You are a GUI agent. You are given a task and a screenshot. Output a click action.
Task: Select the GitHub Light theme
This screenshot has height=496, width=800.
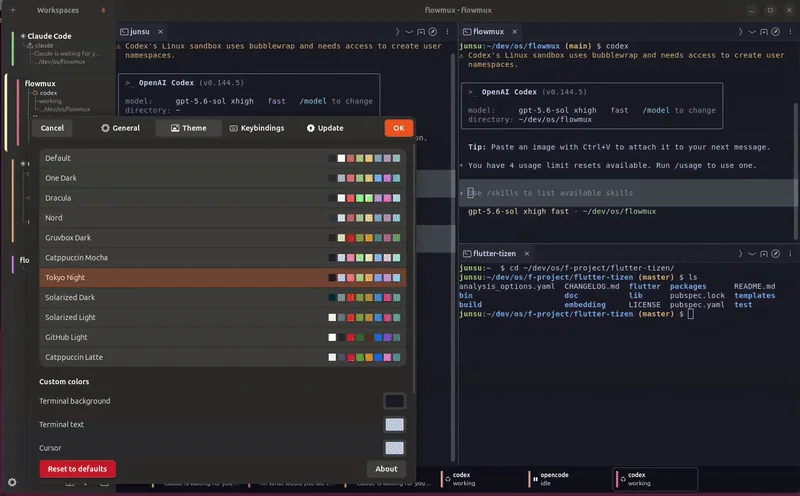point(222,337)
